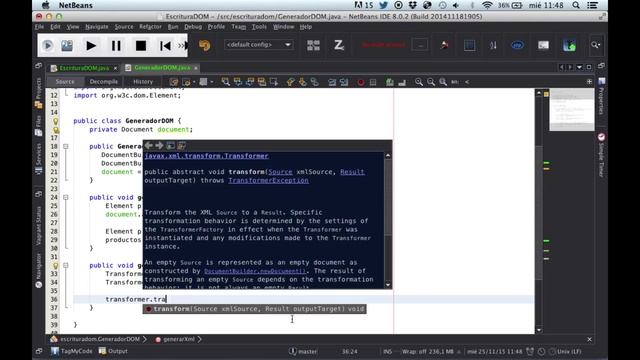Click the javadoc open source icon

pyautogui.click(x=181, y=145)
